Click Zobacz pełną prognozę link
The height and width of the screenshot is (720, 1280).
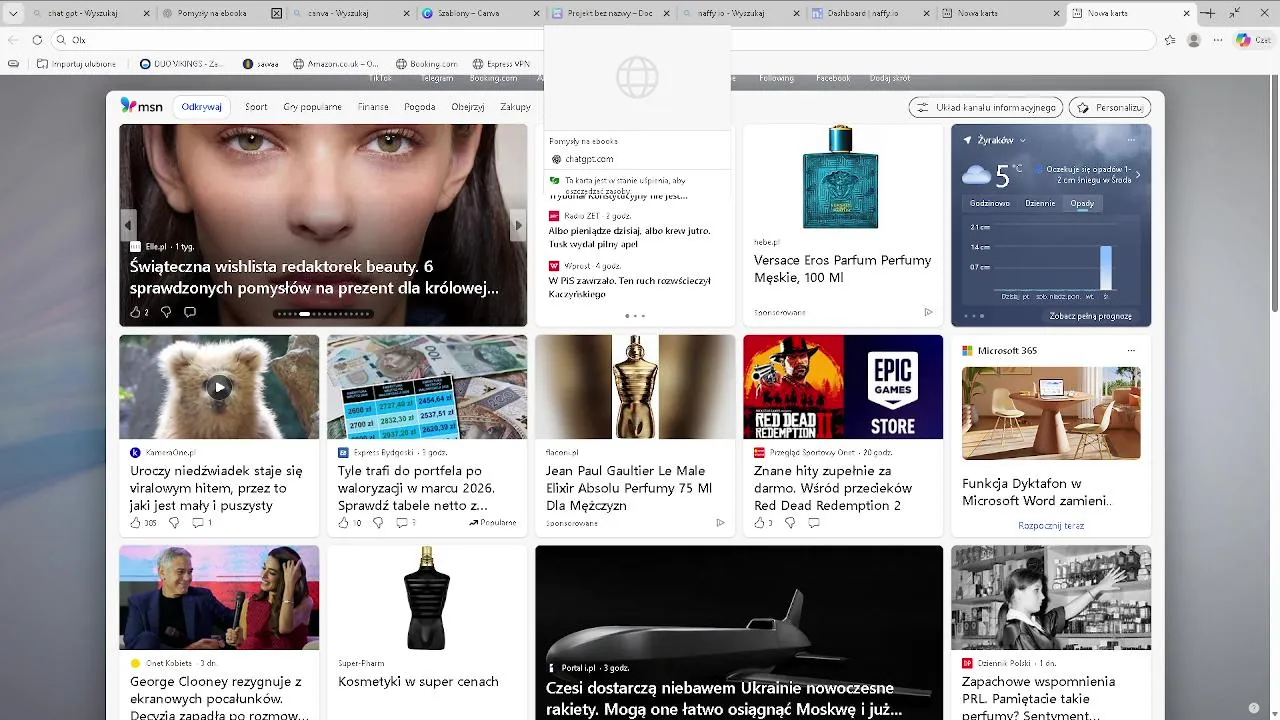pos(1090,316)
